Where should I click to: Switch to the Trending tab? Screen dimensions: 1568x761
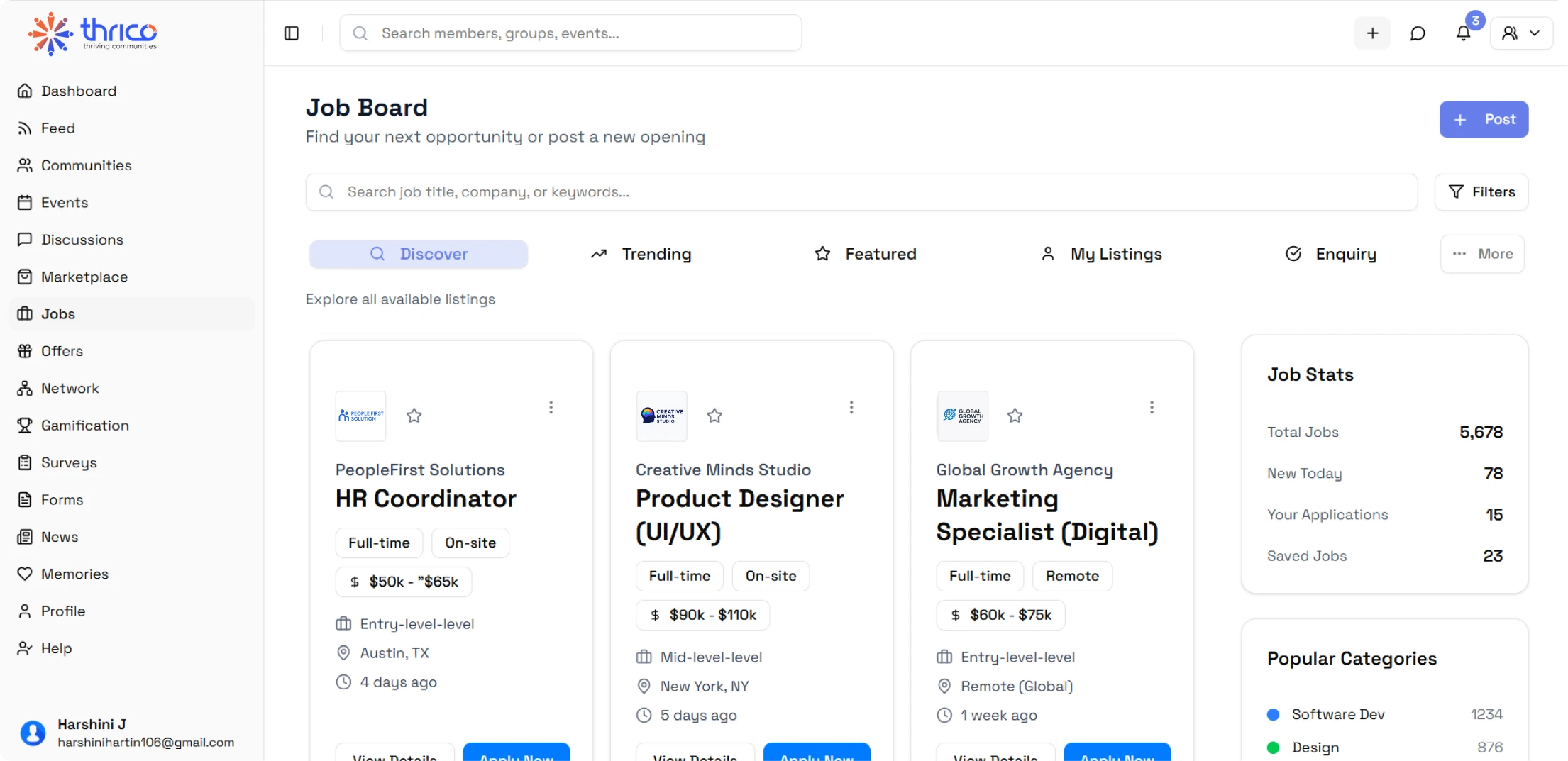pos(641,254)
